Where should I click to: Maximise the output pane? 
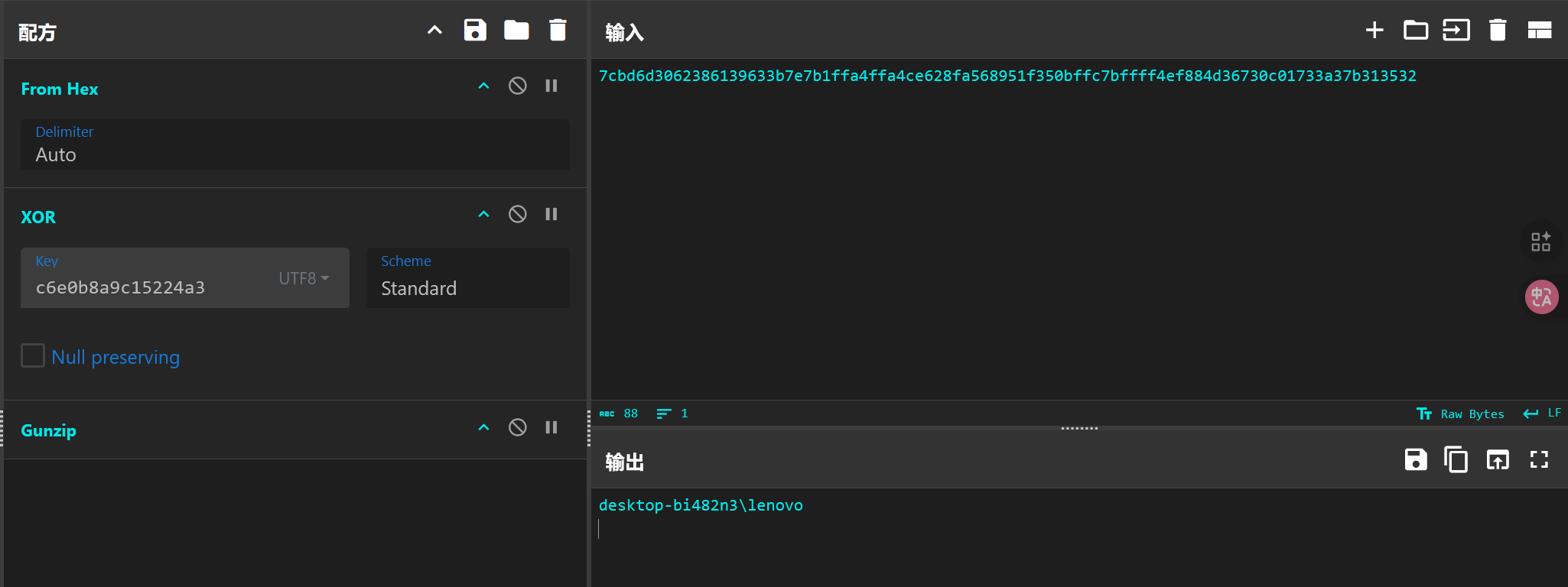1539,460
